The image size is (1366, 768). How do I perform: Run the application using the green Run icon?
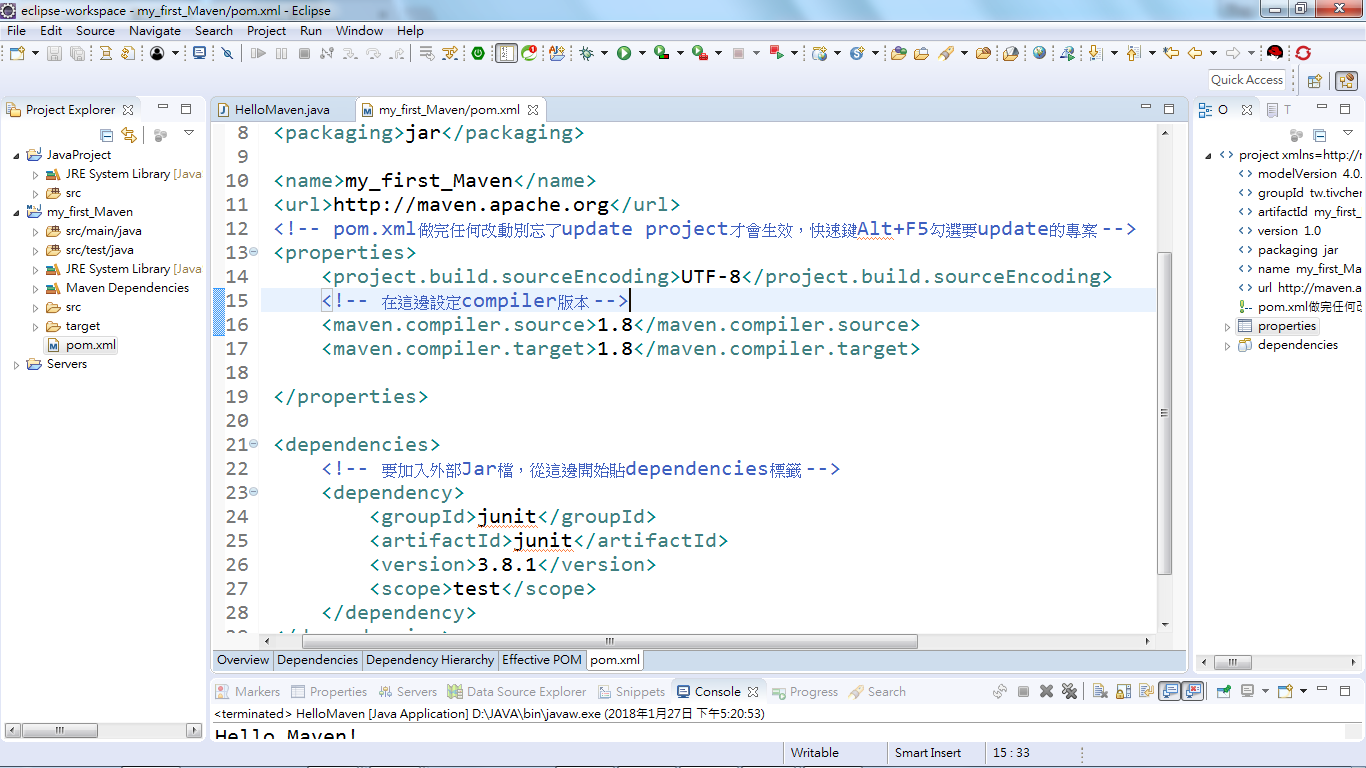pos(625,54)
